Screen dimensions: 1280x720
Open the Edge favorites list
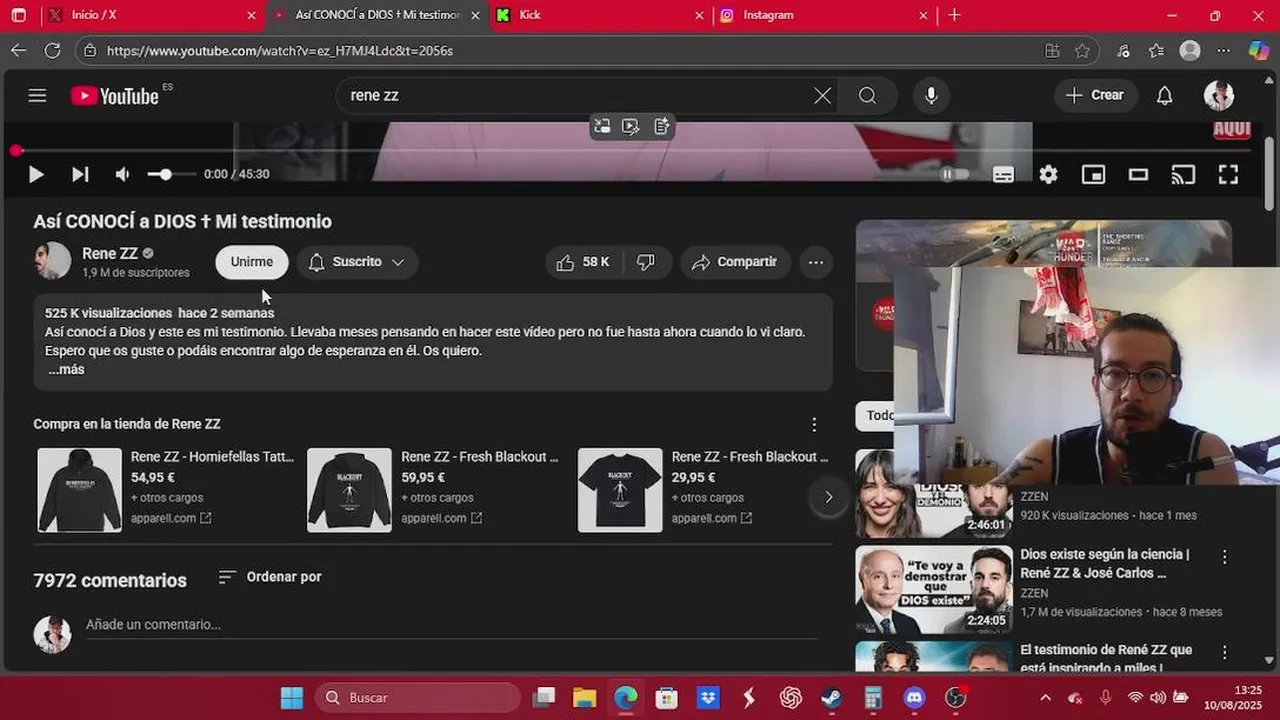(1156, 50)
